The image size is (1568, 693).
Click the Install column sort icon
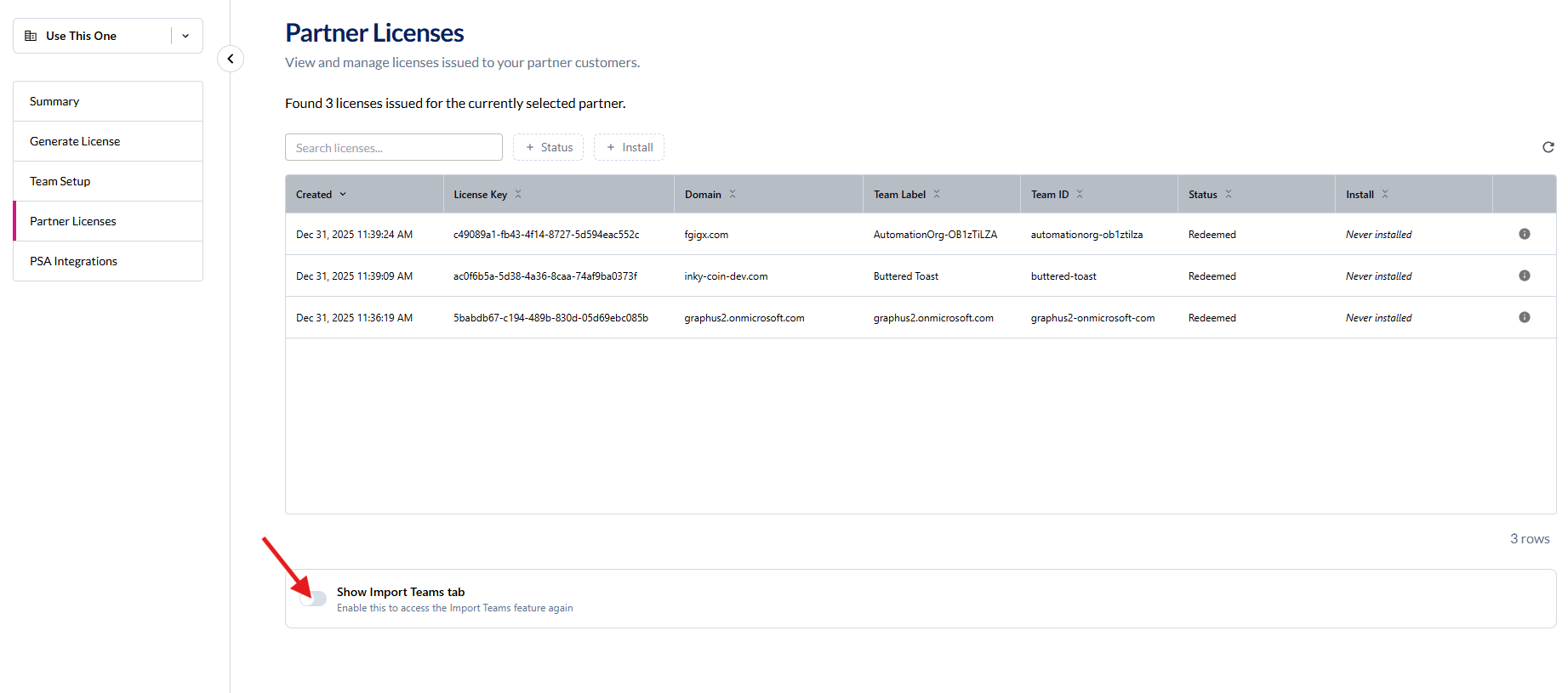(1385, 195)
